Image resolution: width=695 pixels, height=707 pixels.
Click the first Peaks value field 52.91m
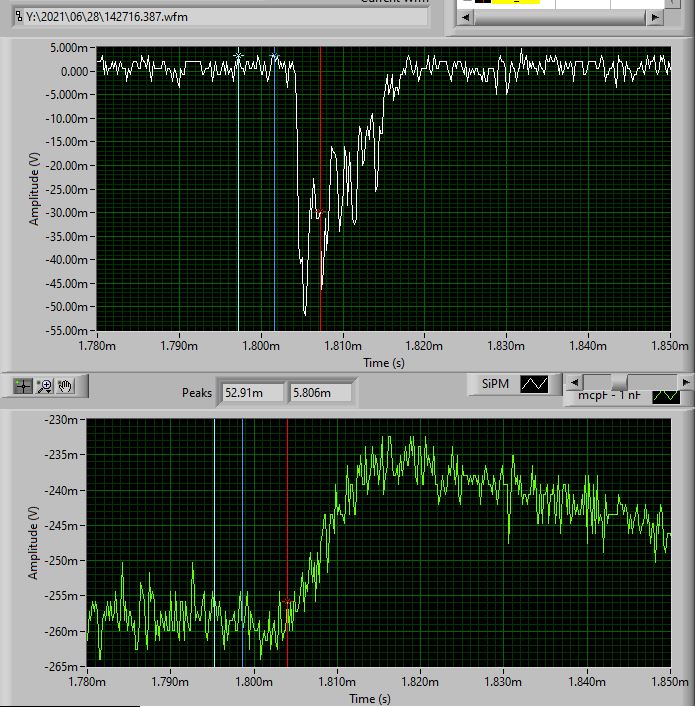252,393
